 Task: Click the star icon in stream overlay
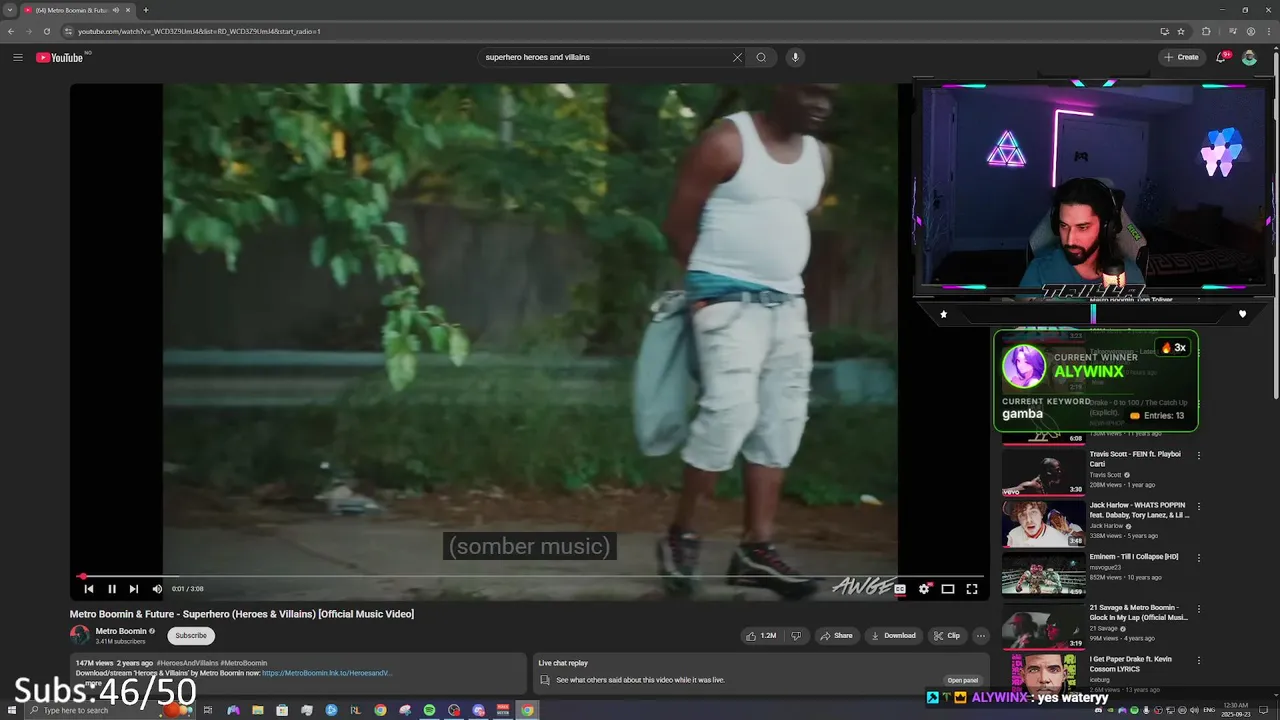[x=943, y=314]
